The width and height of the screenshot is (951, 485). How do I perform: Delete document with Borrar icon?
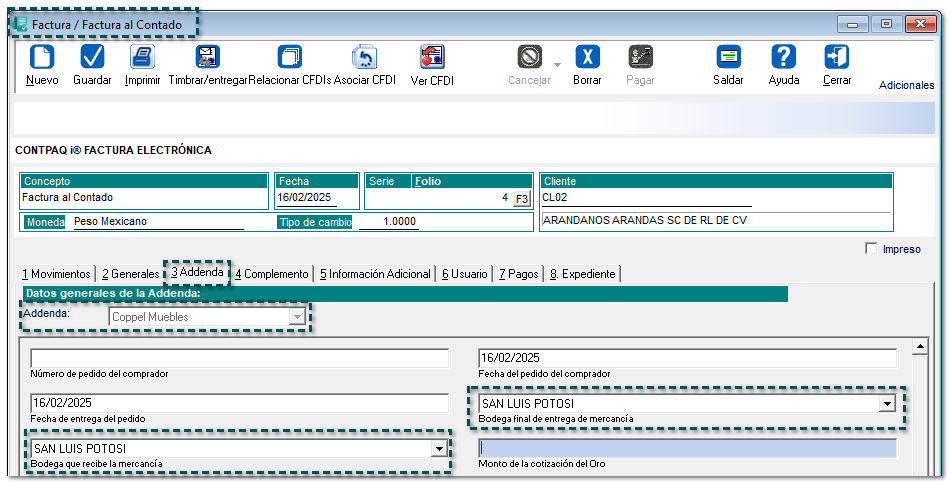click(x=587, y=57)
